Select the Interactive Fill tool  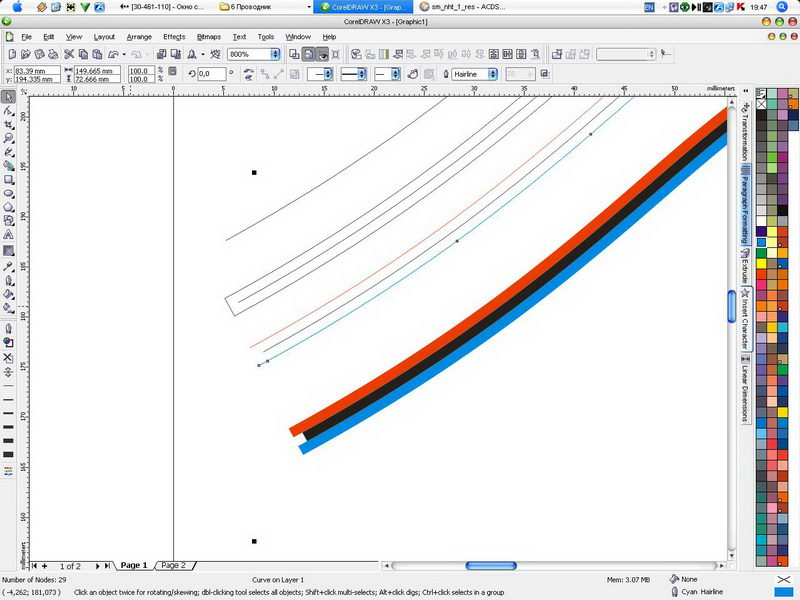(8, 308)
